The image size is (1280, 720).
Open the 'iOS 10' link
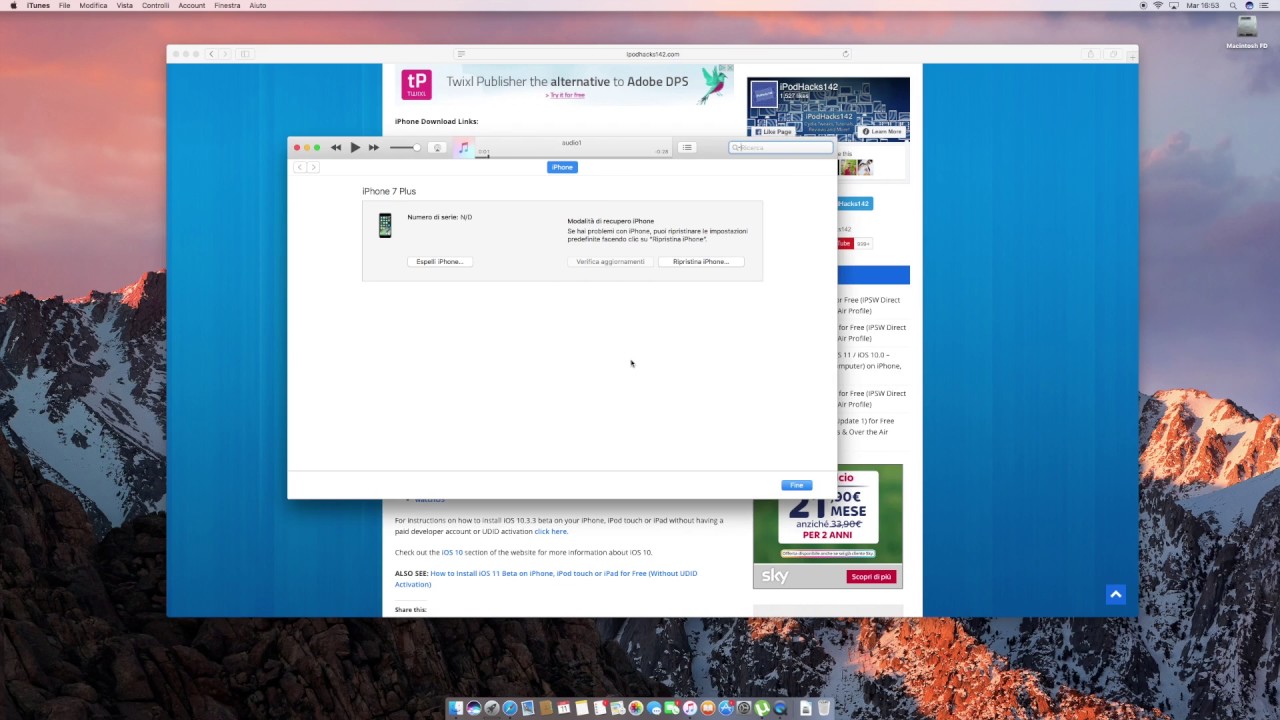(x=452, y=552)
